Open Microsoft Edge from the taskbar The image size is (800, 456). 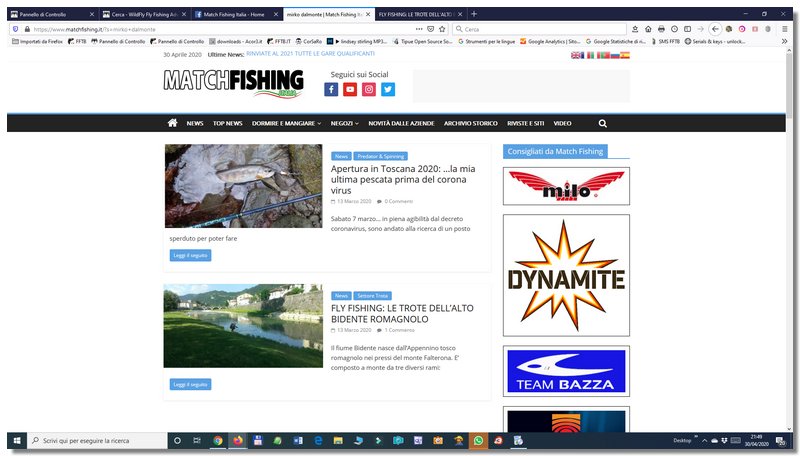coord(318,440)
